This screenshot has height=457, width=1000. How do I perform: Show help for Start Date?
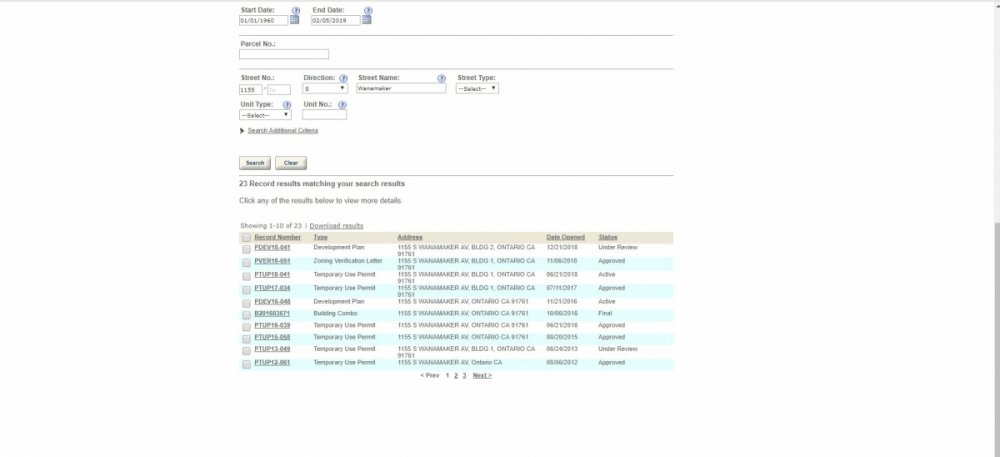click(x=295, y=10)
